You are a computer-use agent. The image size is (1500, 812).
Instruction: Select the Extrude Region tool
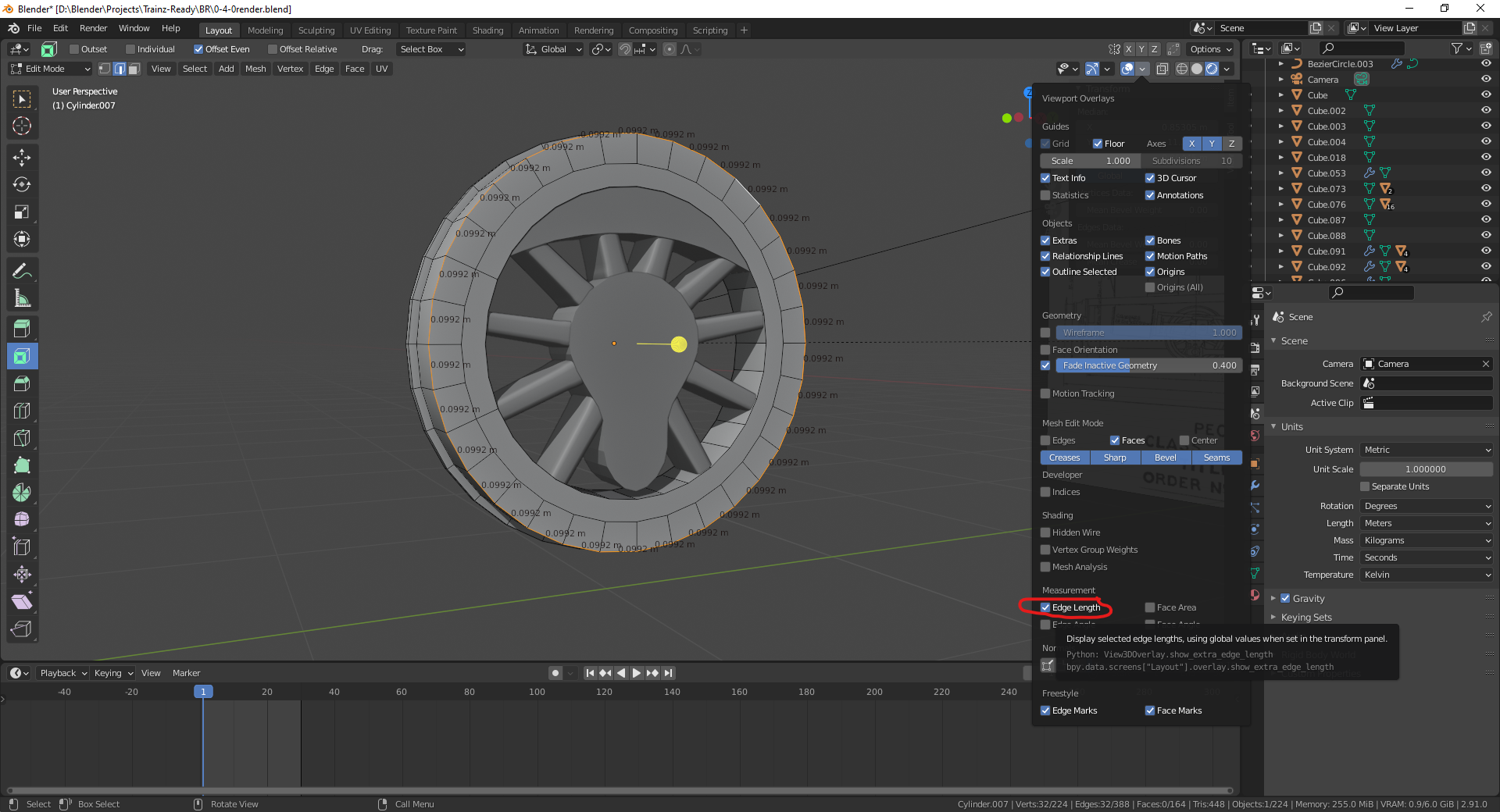(22, 329)
